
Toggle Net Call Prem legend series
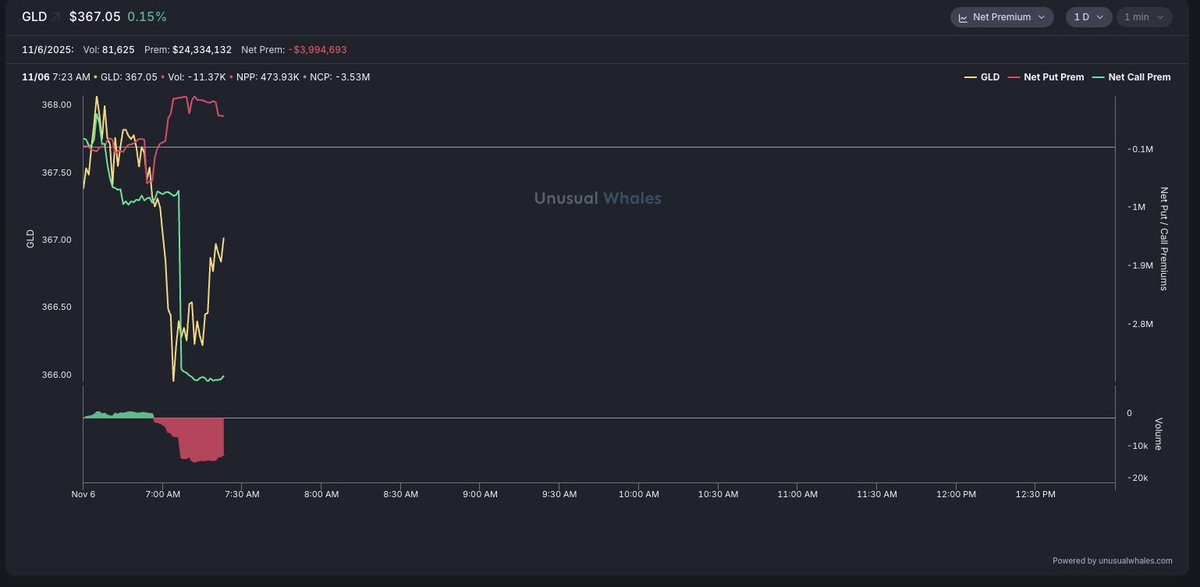click(x=1132, y=77)
